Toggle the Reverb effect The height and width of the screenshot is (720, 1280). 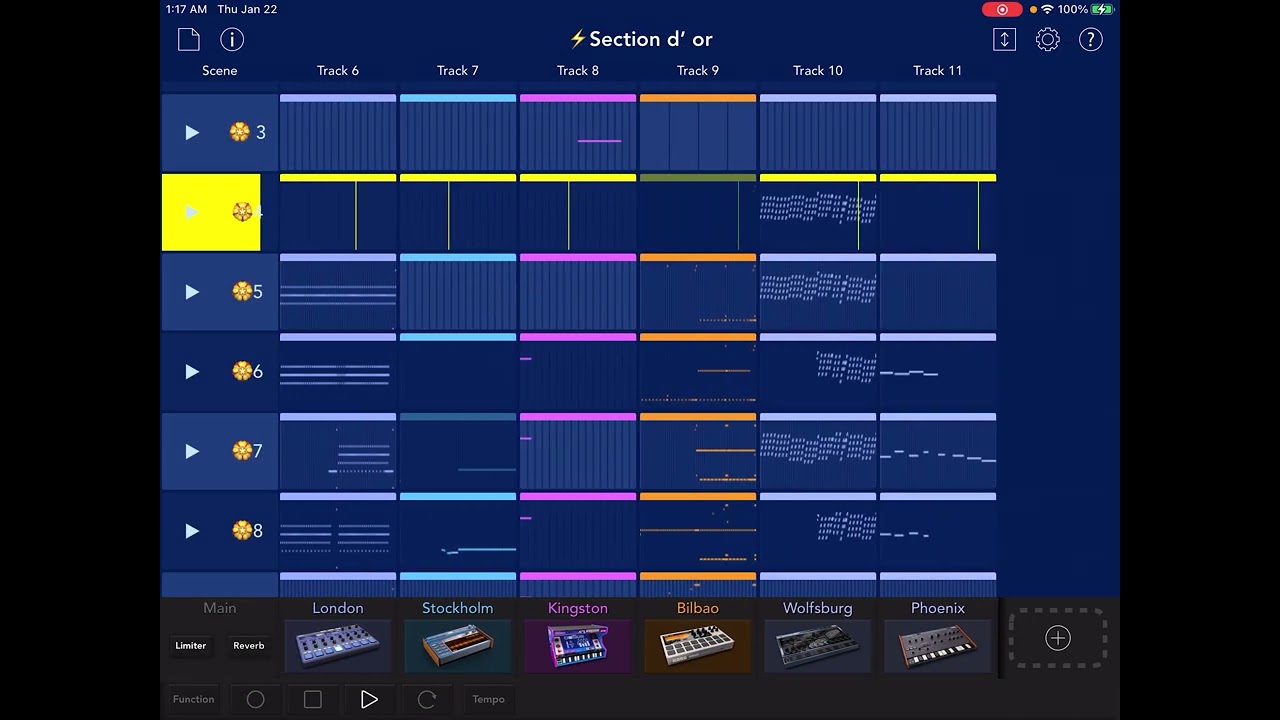click(x=249, y=646)
